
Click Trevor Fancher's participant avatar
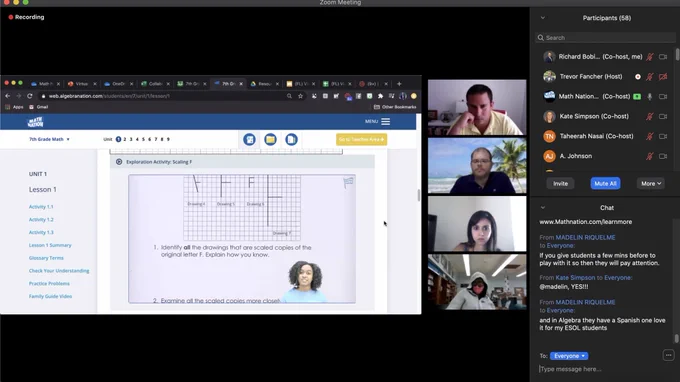tap(549, 77)
